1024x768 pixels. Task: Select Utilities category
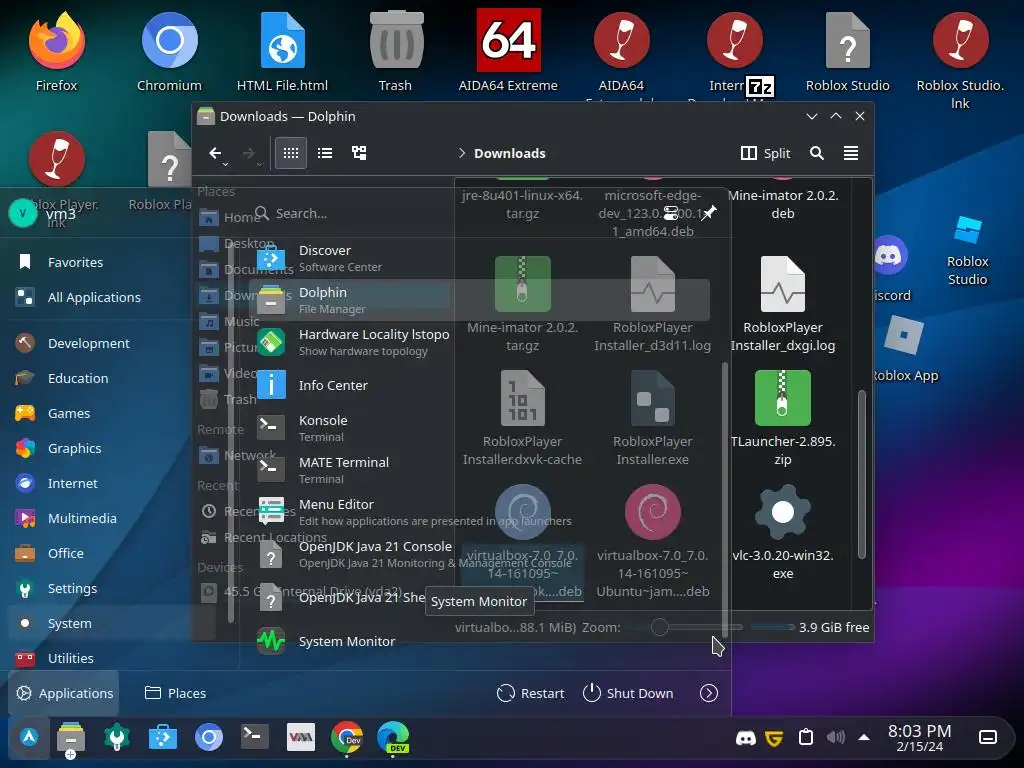pos(111,658)
